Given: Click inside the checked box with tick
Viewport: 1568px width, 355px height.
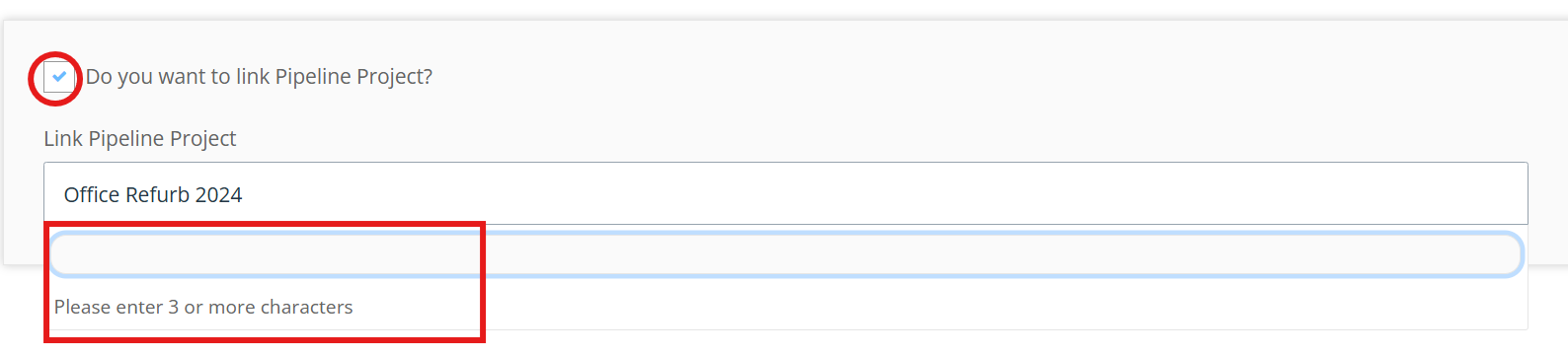Looking at the screenshot, I should pyautogui.click(x=59, y=76).
